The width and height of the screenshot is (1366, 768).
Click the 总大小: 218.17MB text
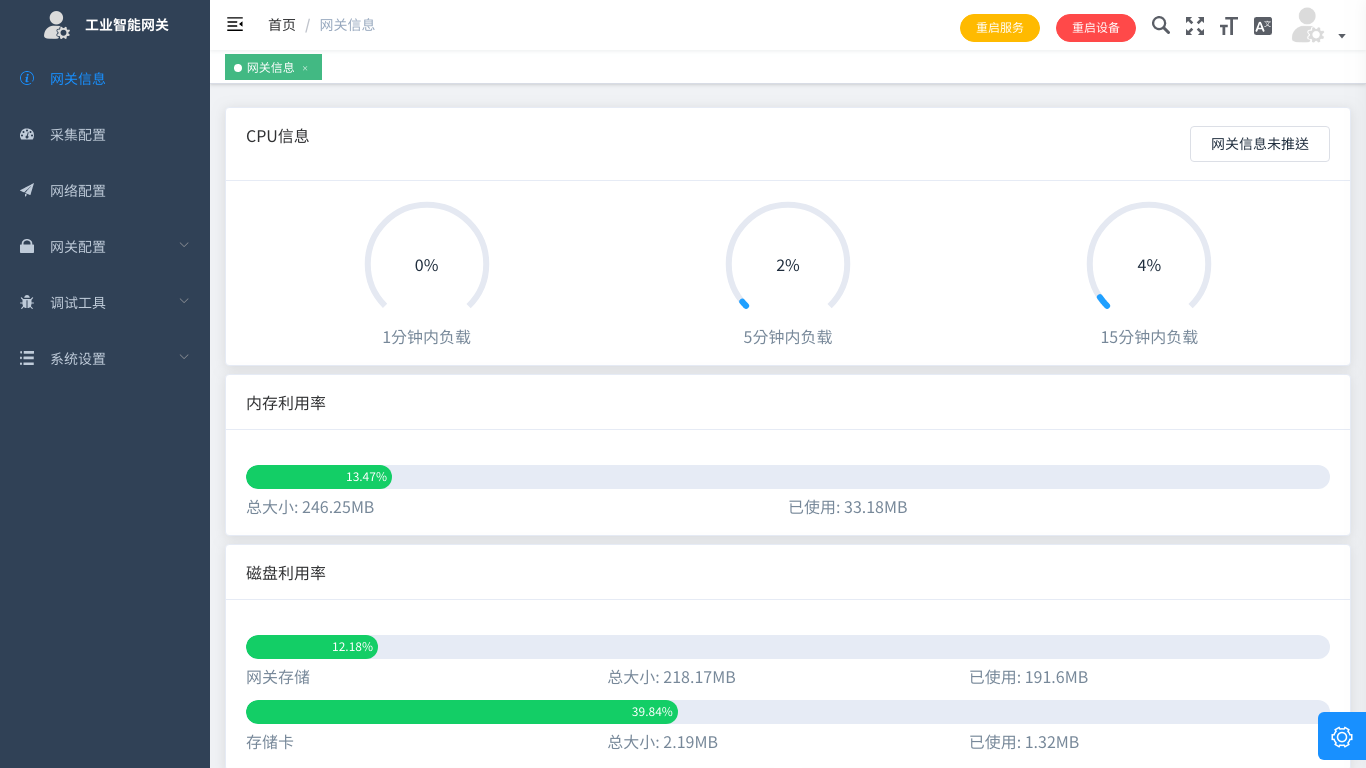672,677
